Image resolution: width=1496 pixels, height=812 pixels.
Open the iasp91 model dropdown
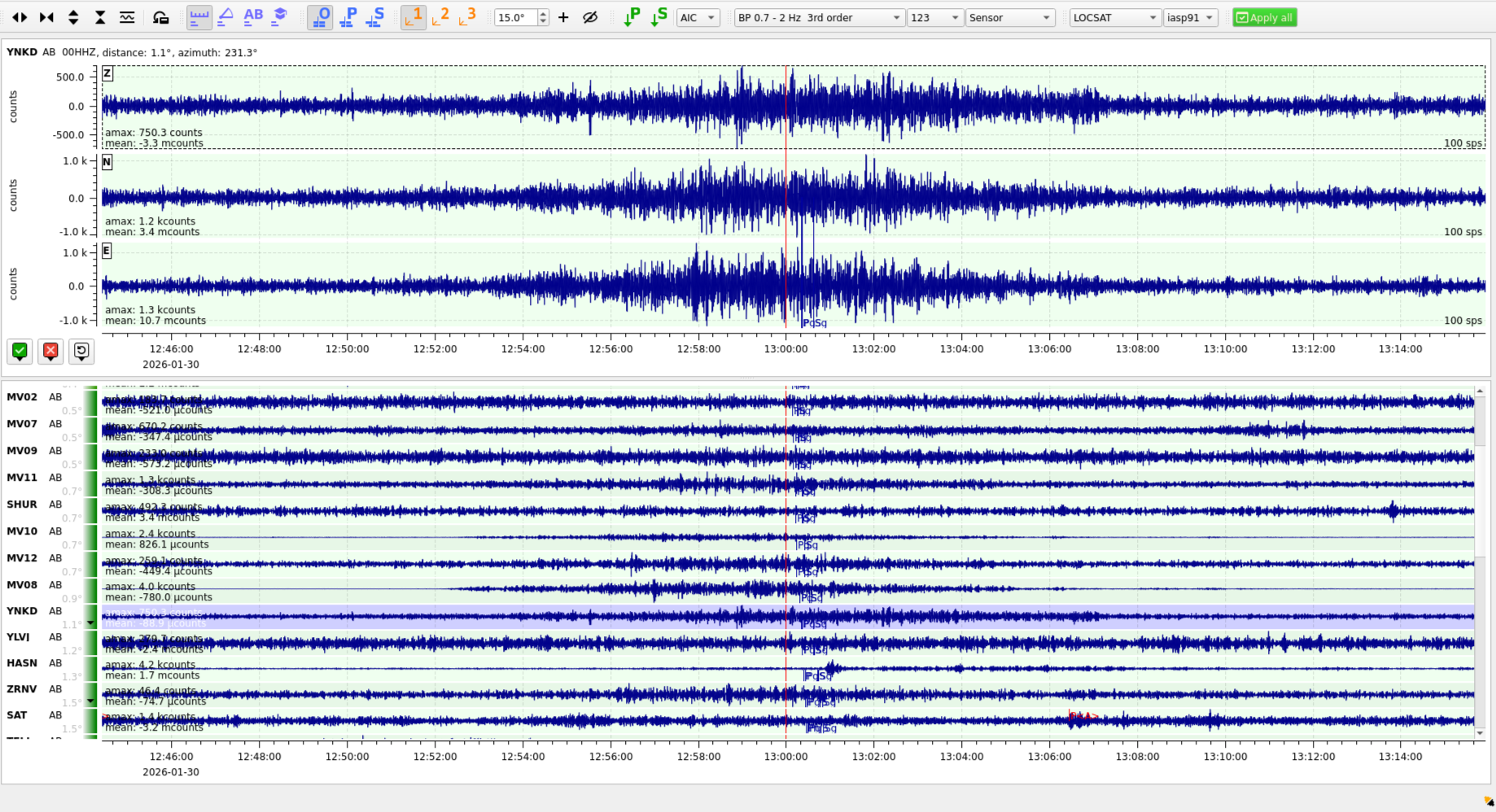click(x=1190, y=17)
